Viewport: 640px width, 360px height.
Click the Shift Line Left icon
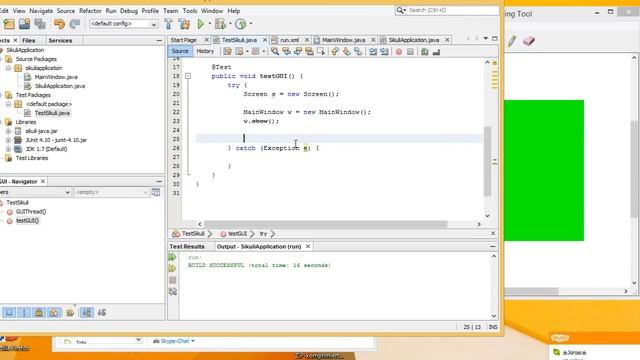[373, 51]
